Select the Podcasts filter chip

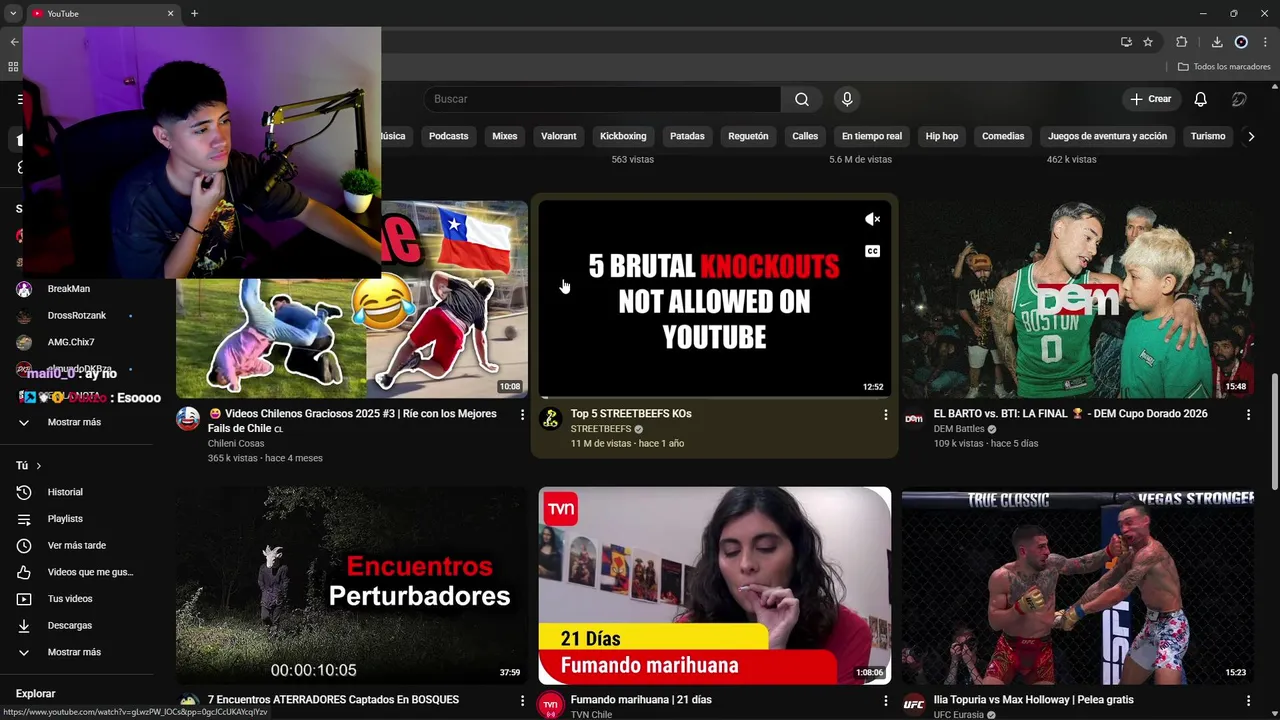(x=448, y=136)
